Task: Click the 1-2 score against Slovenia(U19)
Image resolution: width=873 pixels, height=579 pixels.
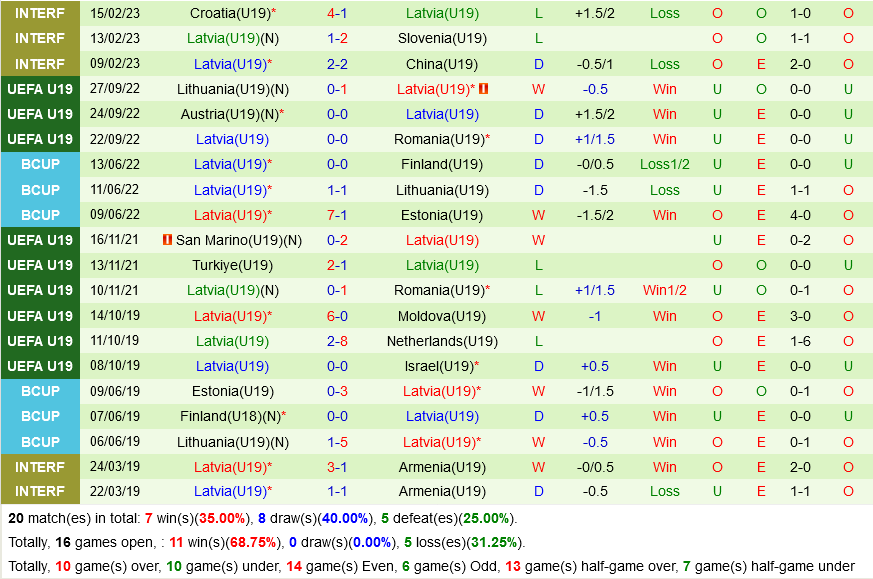Action: tap(337, 38)
